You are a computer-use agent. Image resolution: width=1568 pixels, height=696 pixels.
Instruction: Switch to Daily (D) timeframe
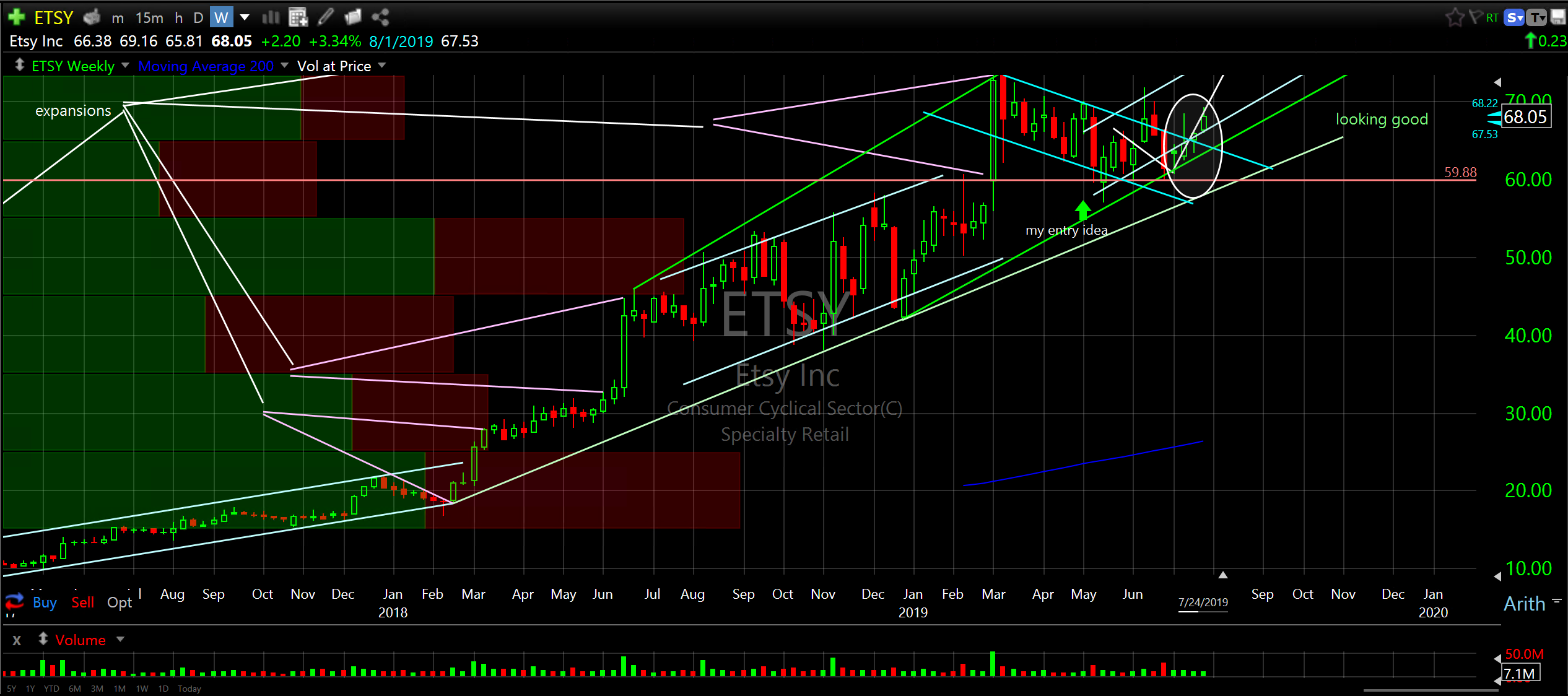[x=198, y=17]
